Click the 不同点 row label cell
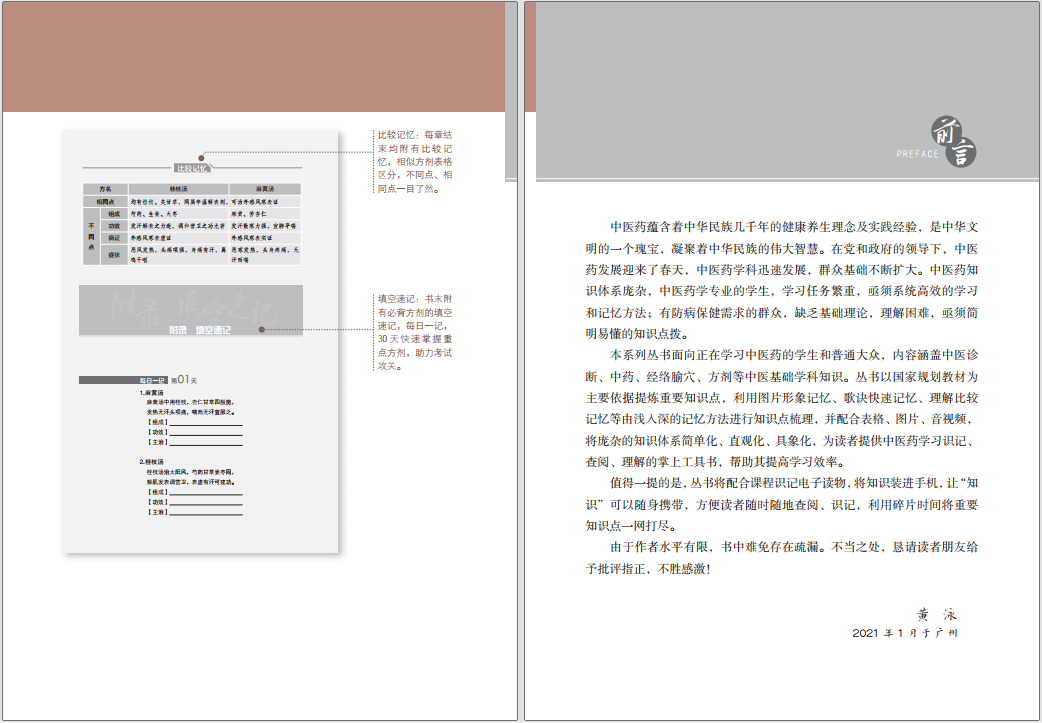This screenshot has height=723, width=1042. tap(91, 236)
